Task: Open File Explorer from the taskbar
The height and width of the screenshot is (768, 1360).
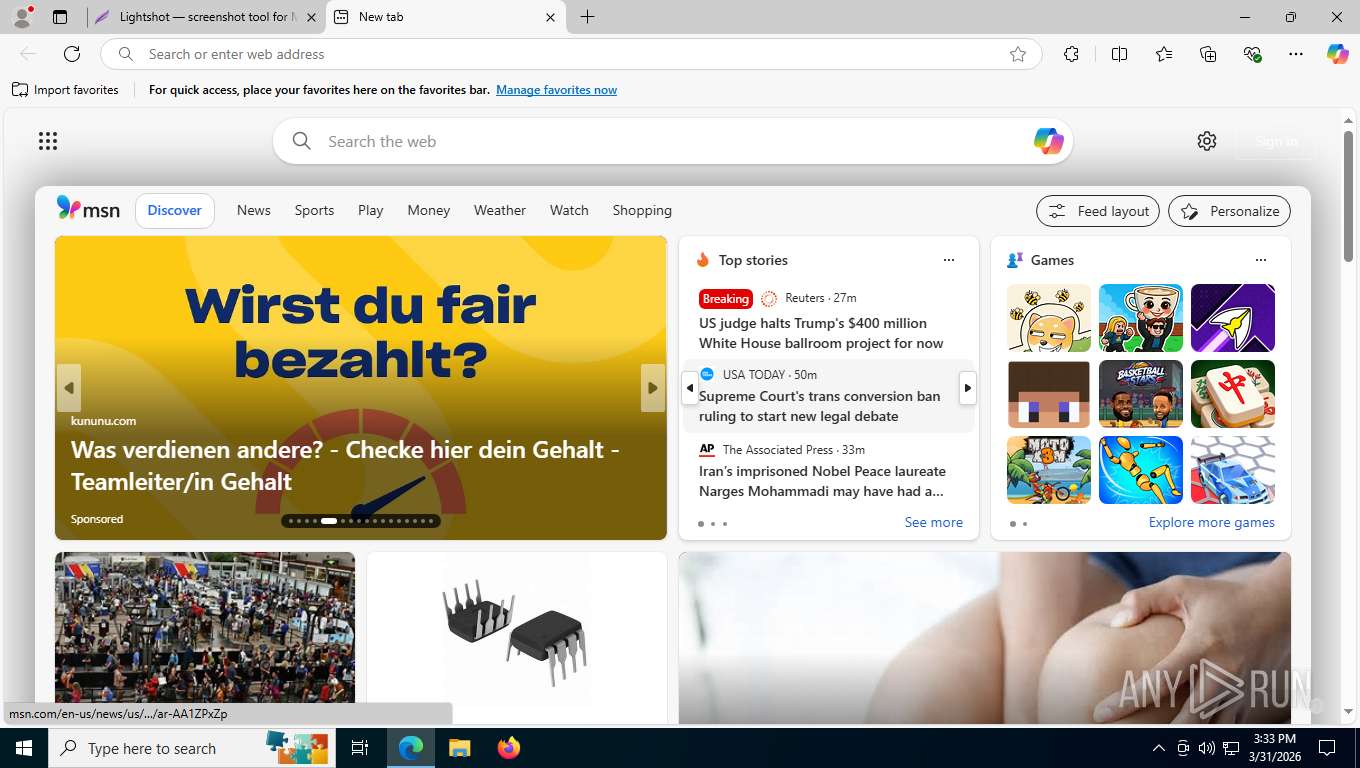Action: click(x=459, y=748)
